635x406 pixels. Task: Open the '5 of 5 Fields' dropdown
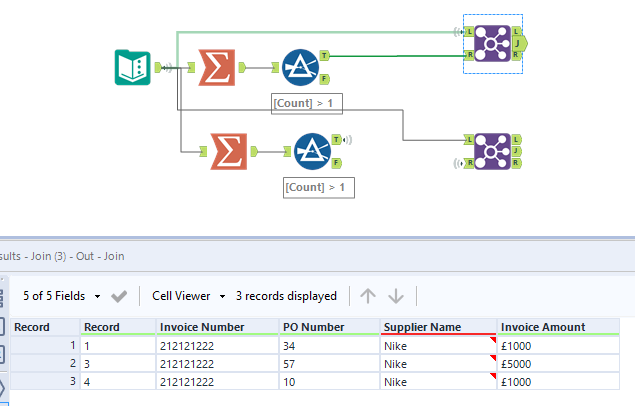click(62, 296)
